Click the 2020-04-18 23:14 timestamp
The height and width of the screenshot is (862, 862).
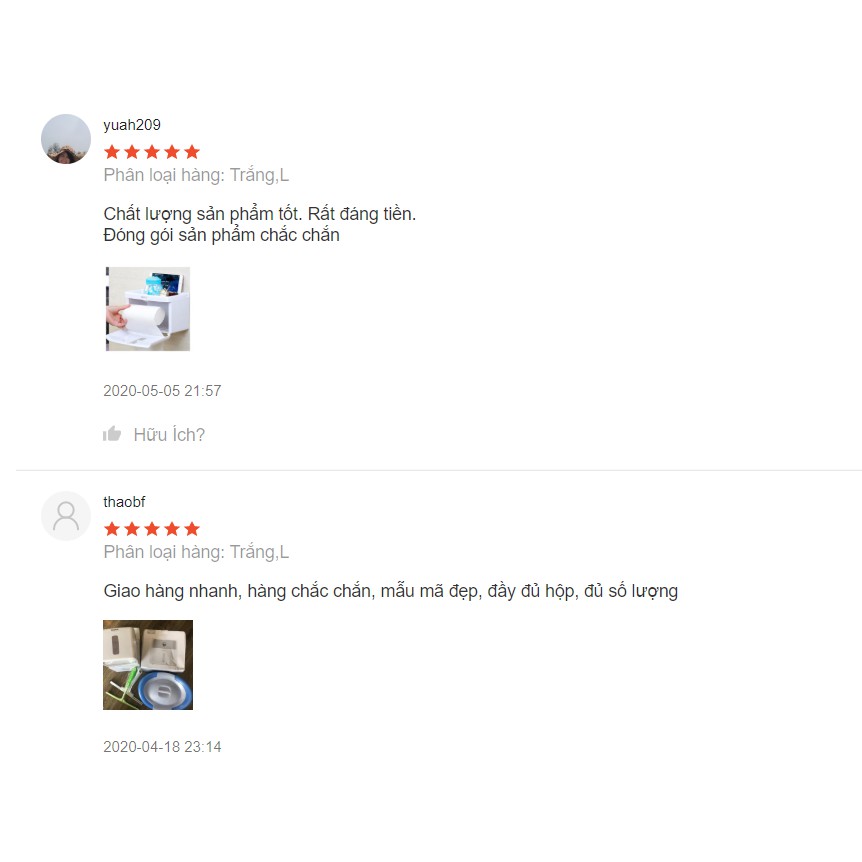point(162,747)
